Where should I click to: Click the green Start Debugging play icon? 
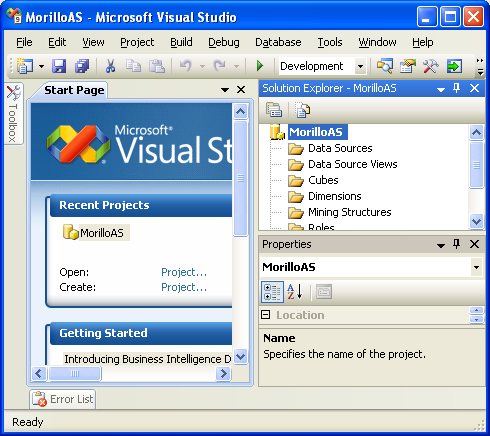[x=260, y=66]
